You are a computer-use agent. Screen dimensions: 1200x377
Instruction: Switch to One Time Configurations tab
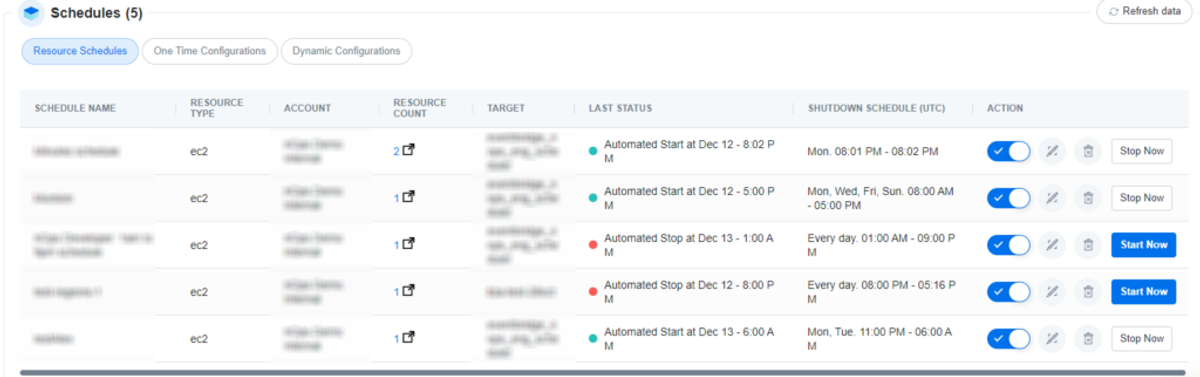(210, 51)
